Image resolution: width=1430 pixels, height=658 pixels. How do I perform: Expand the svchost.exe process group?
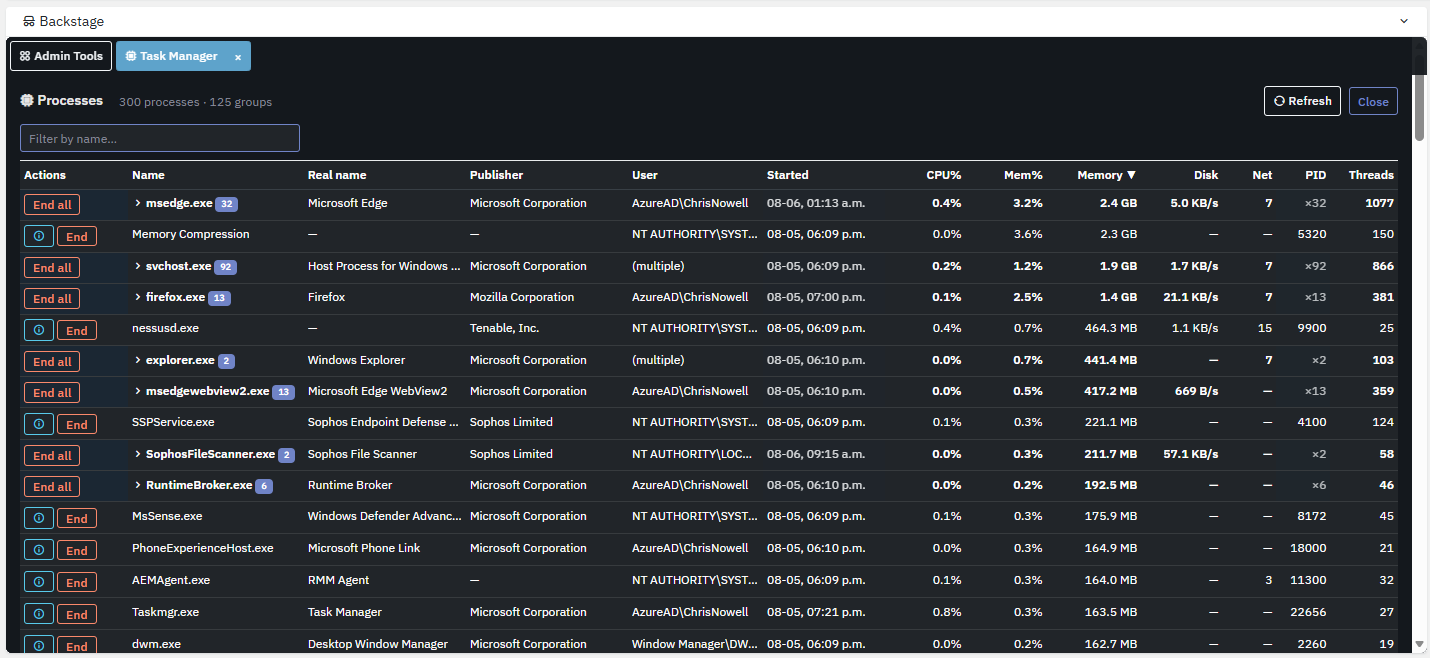(x=138, y=266)
